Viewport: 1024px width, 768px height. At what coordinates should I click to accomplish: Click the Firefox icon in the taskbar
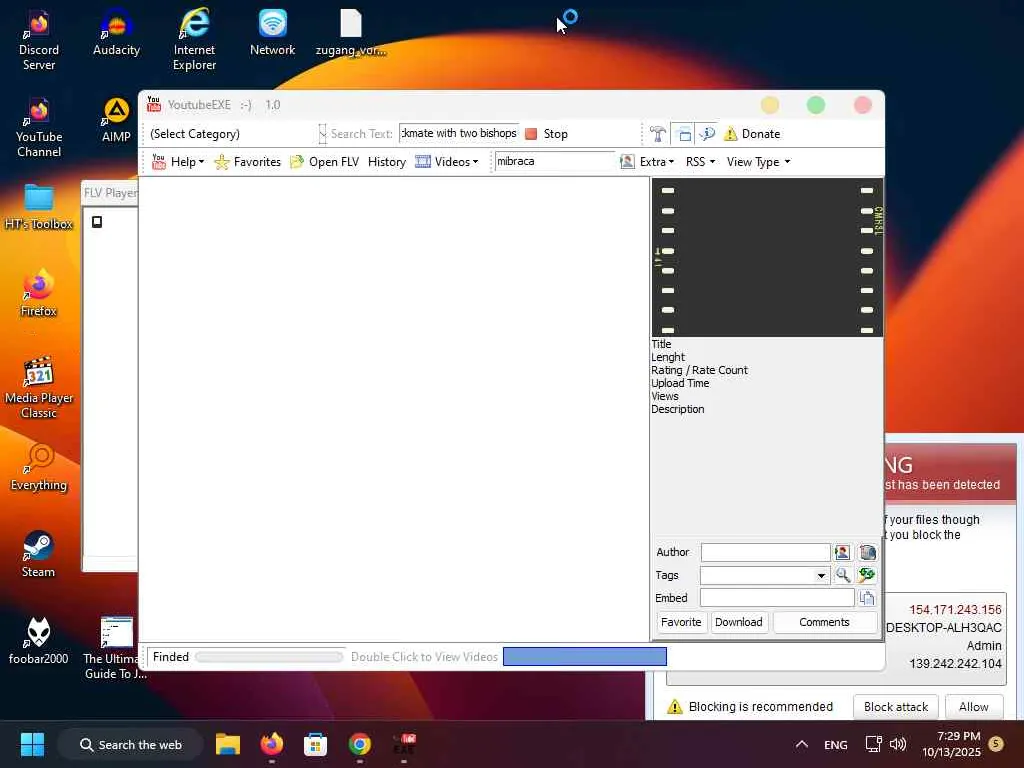[x=272, y=744]
